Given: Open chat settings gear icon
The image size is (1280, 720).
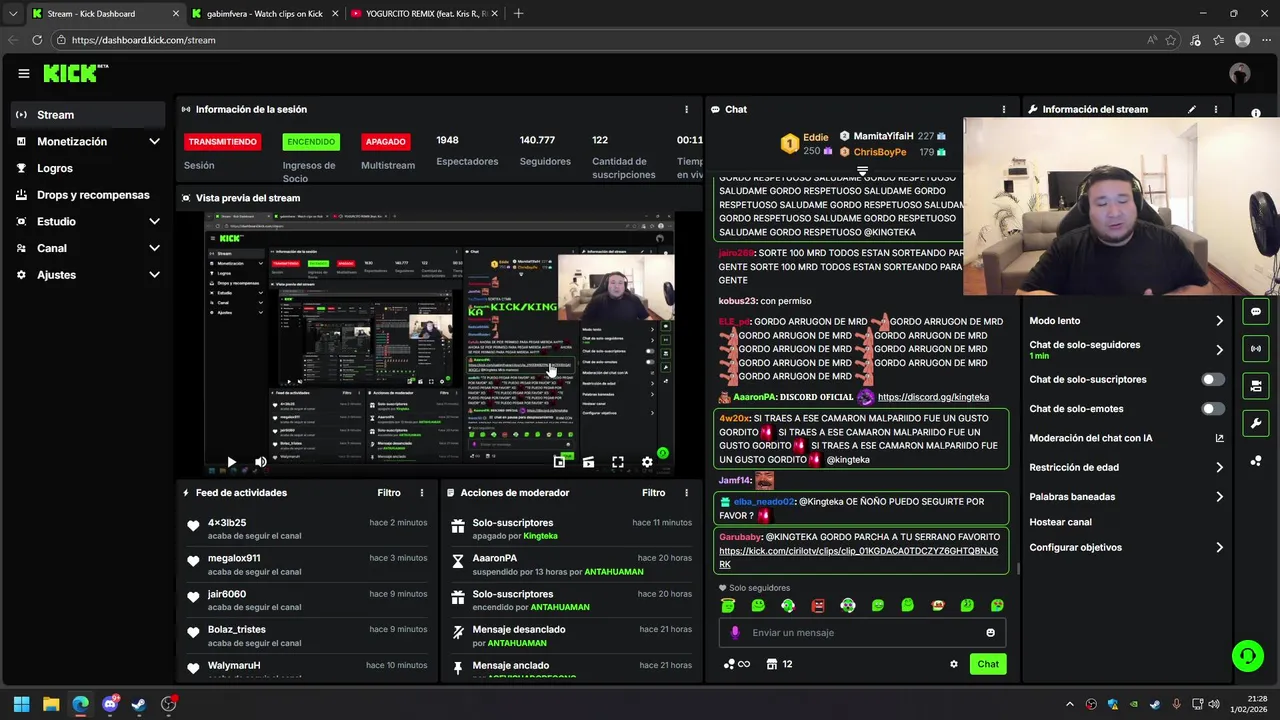Looking at the screenshot, I should click(x=954, y=664).
